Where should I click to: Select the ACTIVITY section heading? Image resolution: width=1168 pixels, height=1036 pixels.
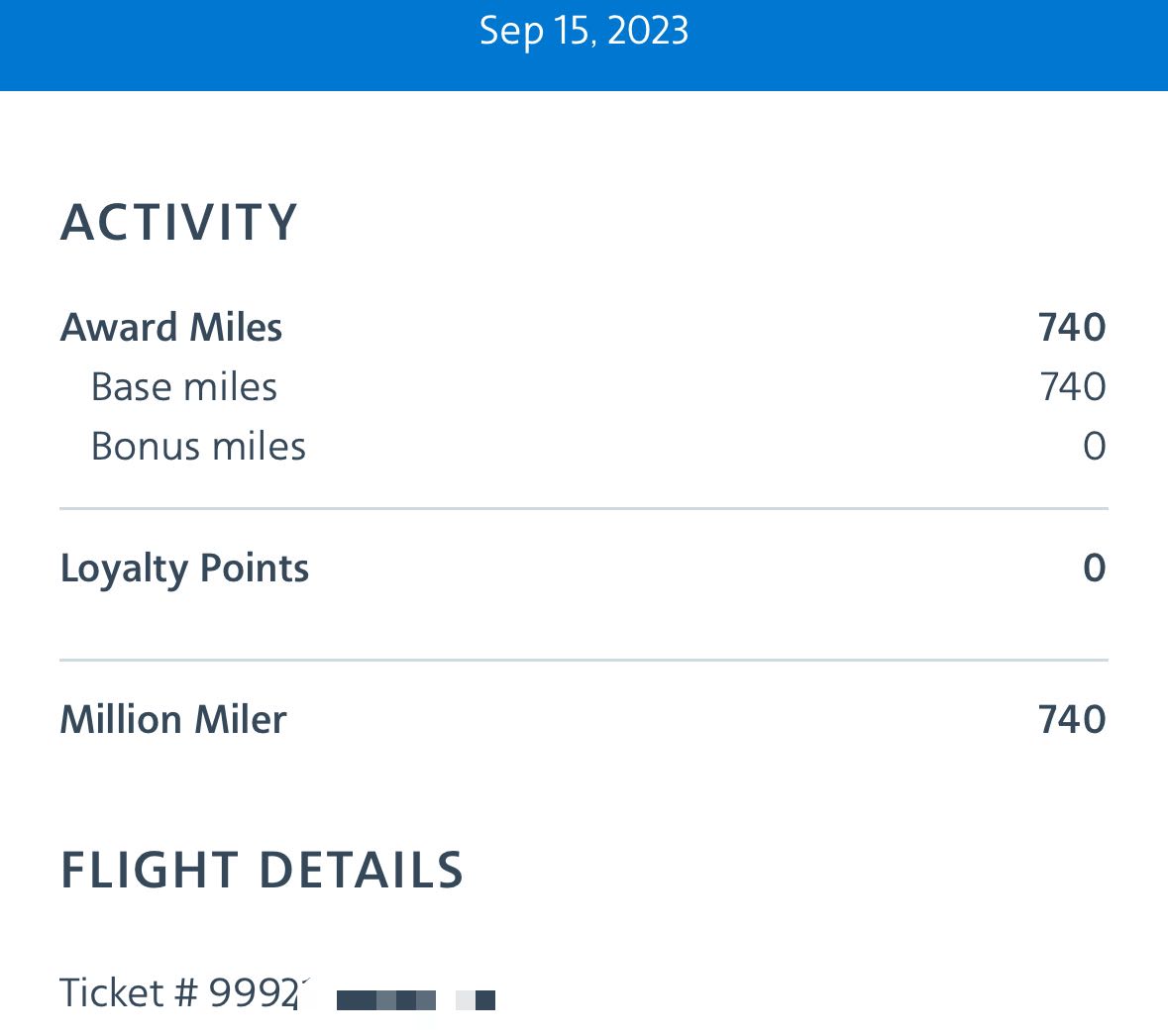click(x=179, y=222)
